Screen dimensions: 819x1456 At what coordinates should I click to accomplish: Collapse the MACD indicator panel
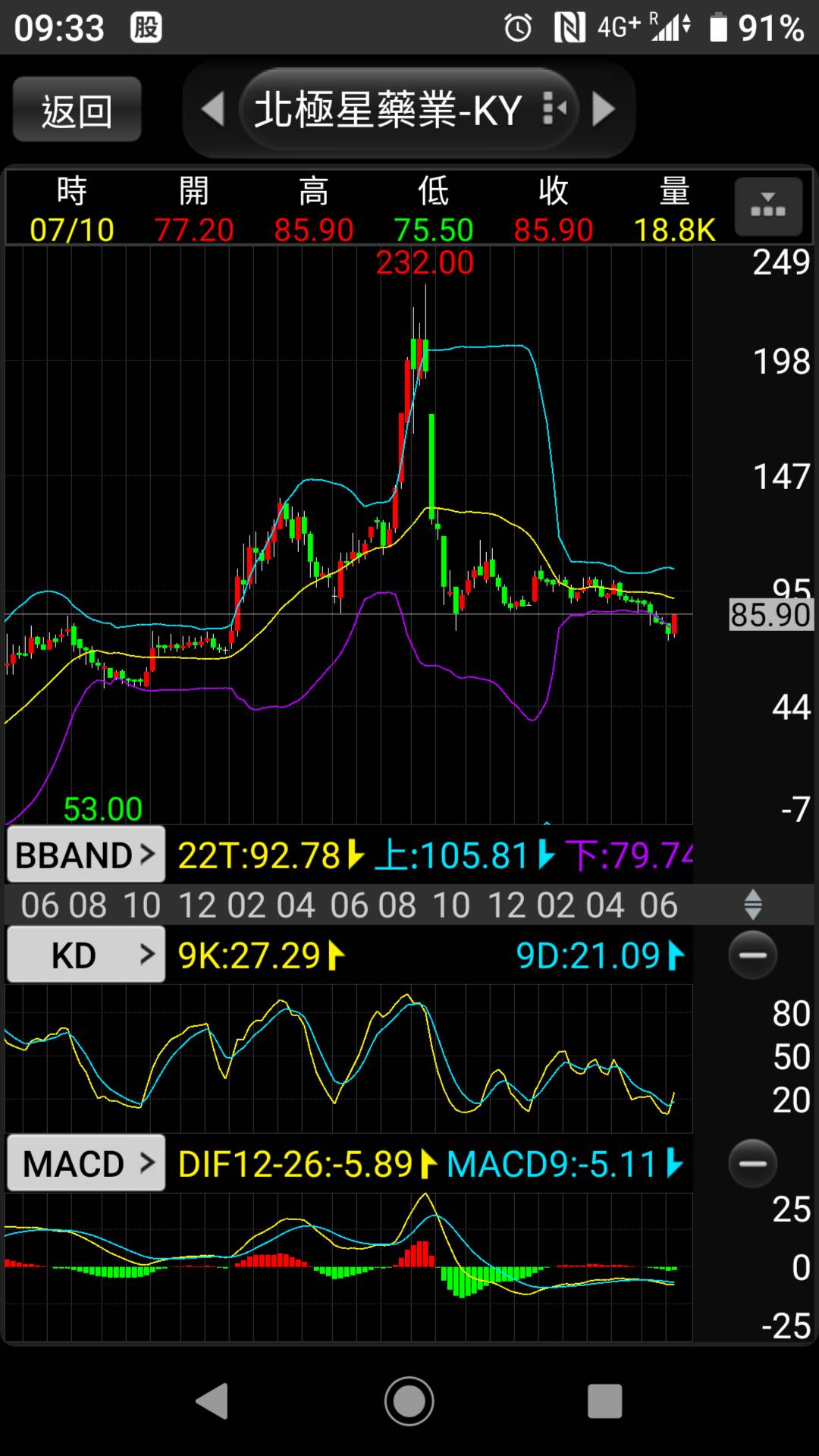[752, 1163]
